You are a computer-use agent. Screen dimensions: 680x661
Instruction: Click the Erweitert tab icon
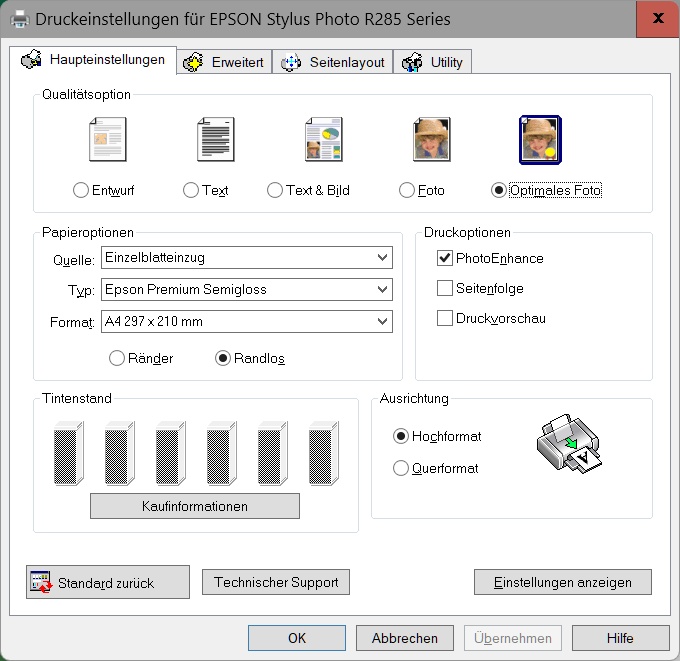193,62
